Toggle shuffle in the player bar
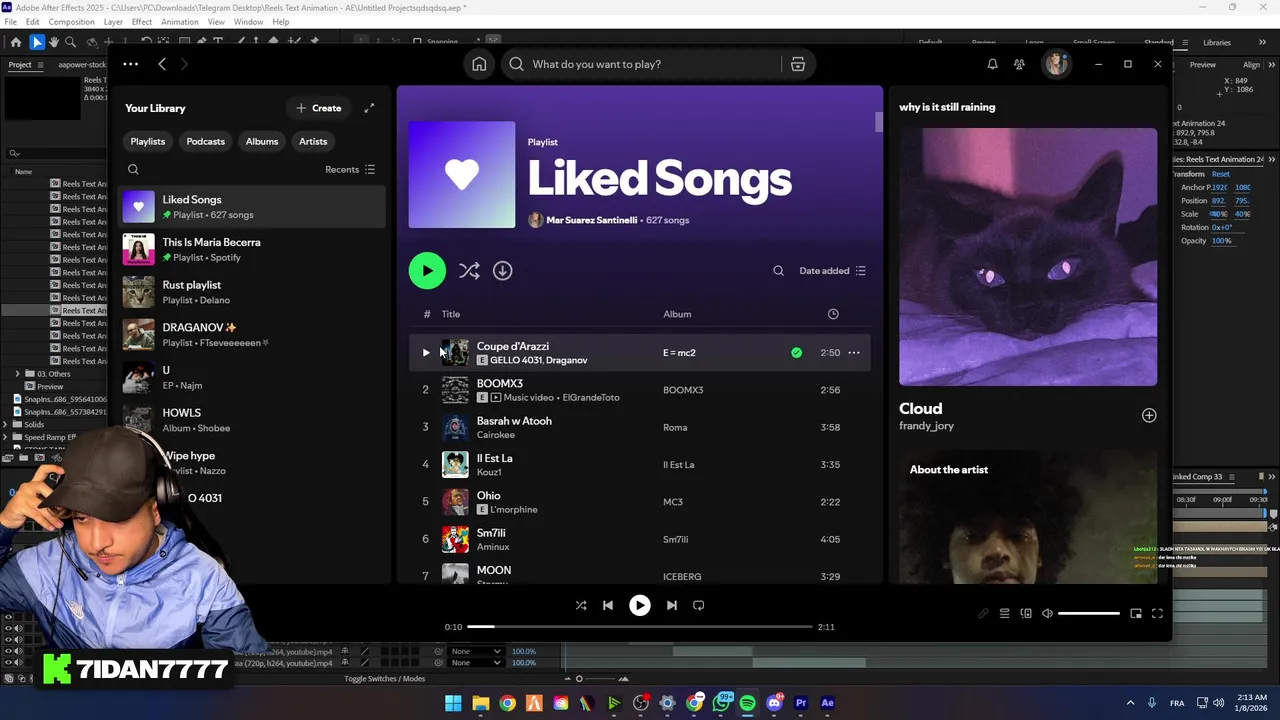The image size is (1280, 720). click(581, 605)
